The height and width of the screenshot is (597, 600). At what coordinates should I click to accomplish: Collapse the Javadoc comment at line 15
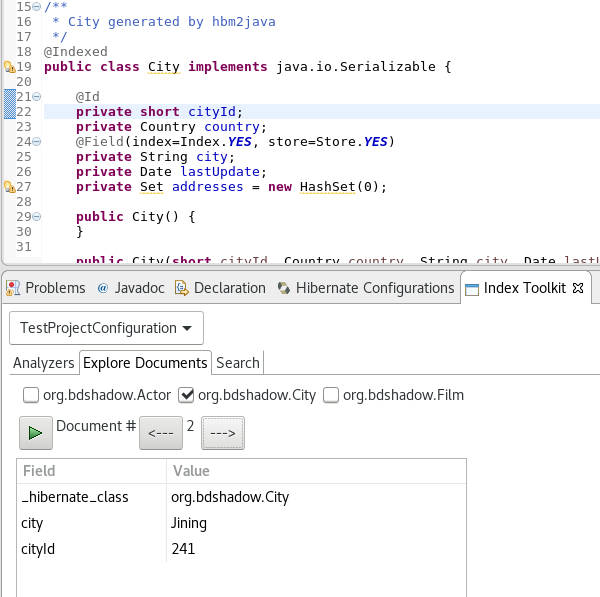click(x=37, y=7)
